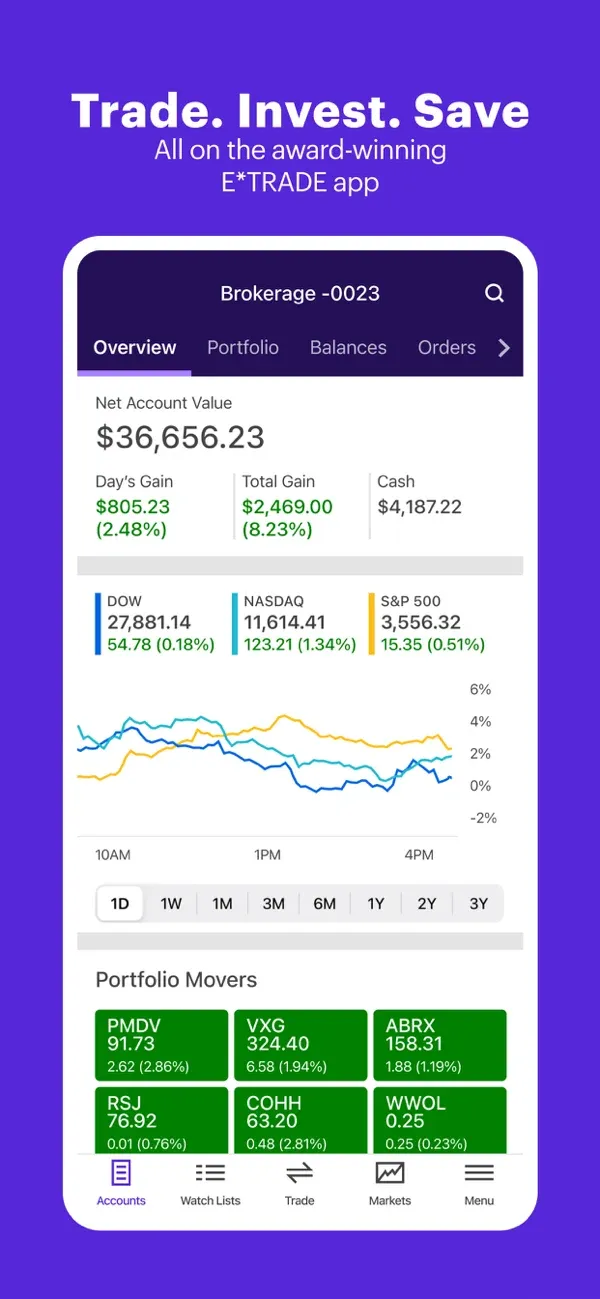
Task: Enable the 6M chart view
Action: point(325,903)
